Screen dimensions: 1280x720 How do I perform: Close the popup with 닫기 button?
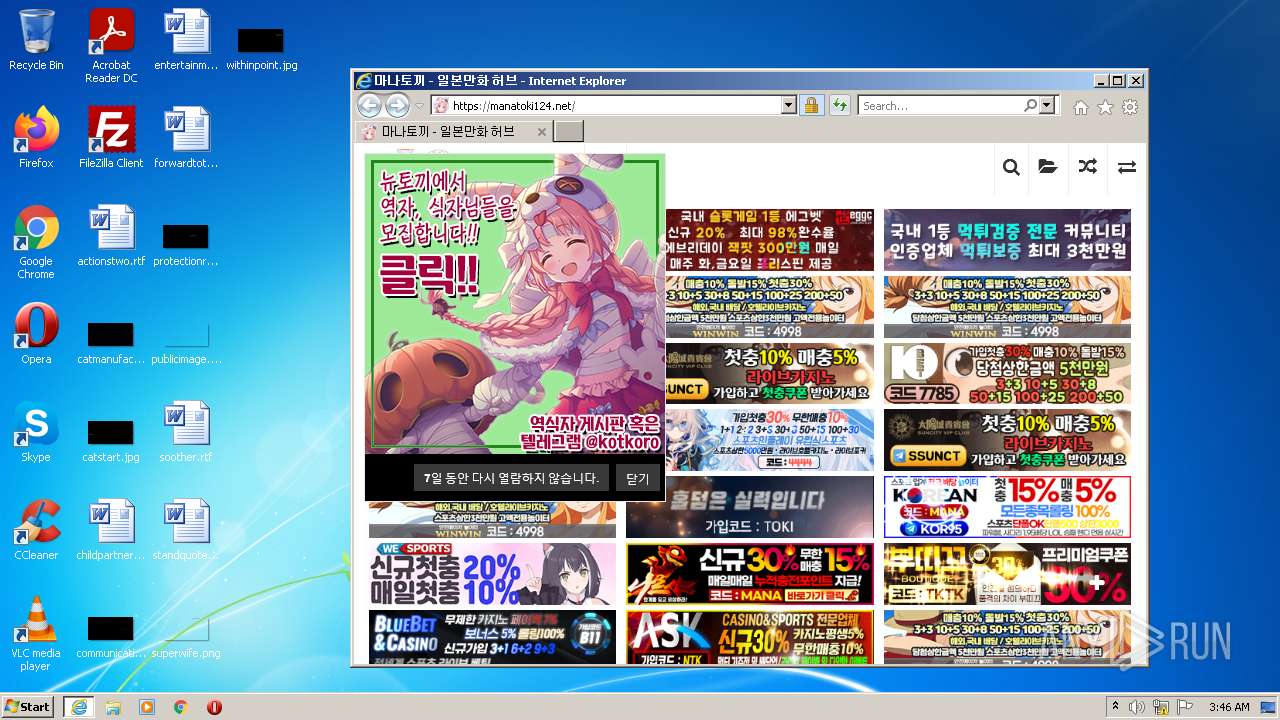(638, 478)
